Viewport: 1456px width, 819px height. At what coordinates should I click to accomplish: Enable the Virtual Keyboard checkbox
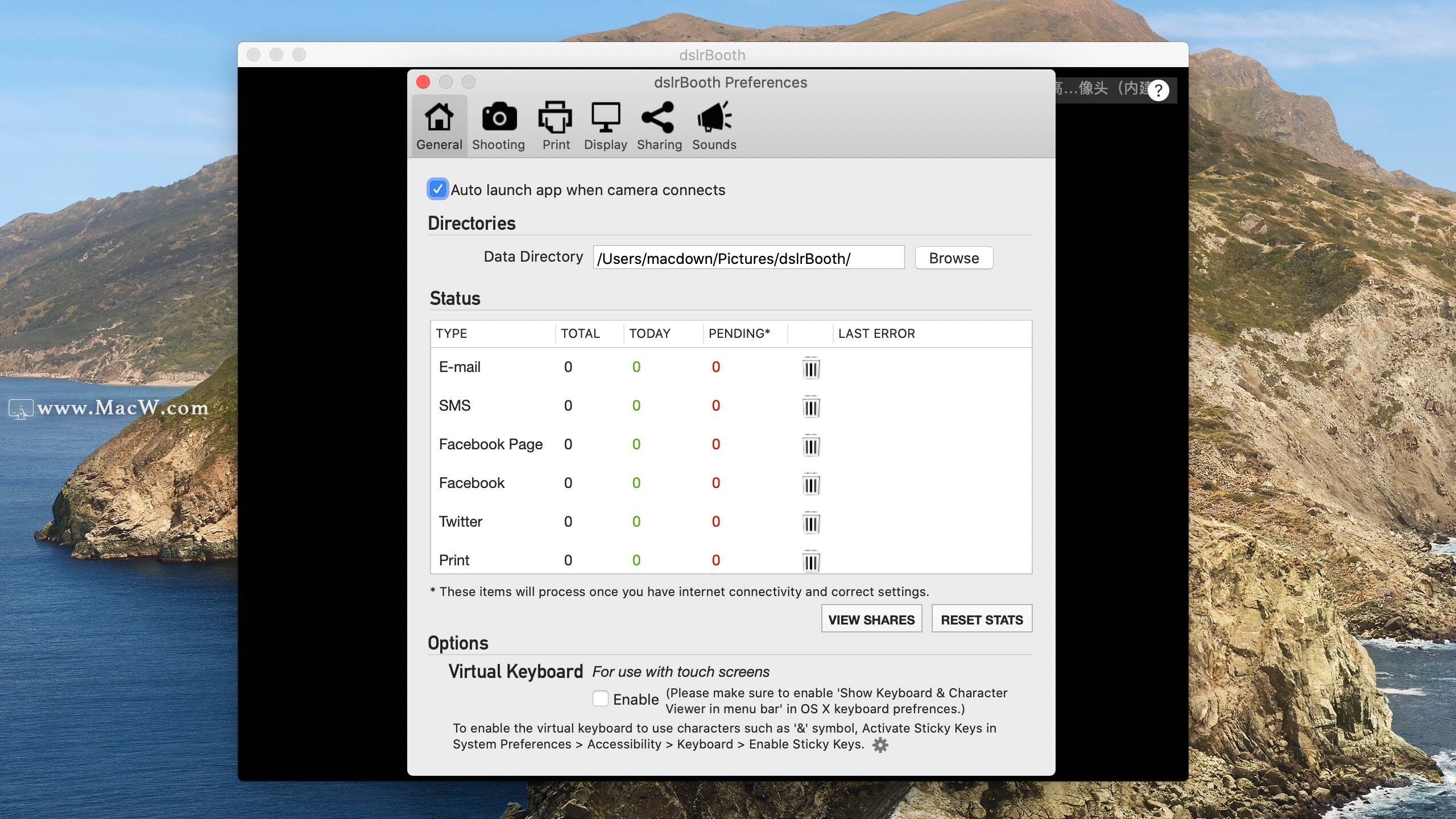tap(601, 698)
